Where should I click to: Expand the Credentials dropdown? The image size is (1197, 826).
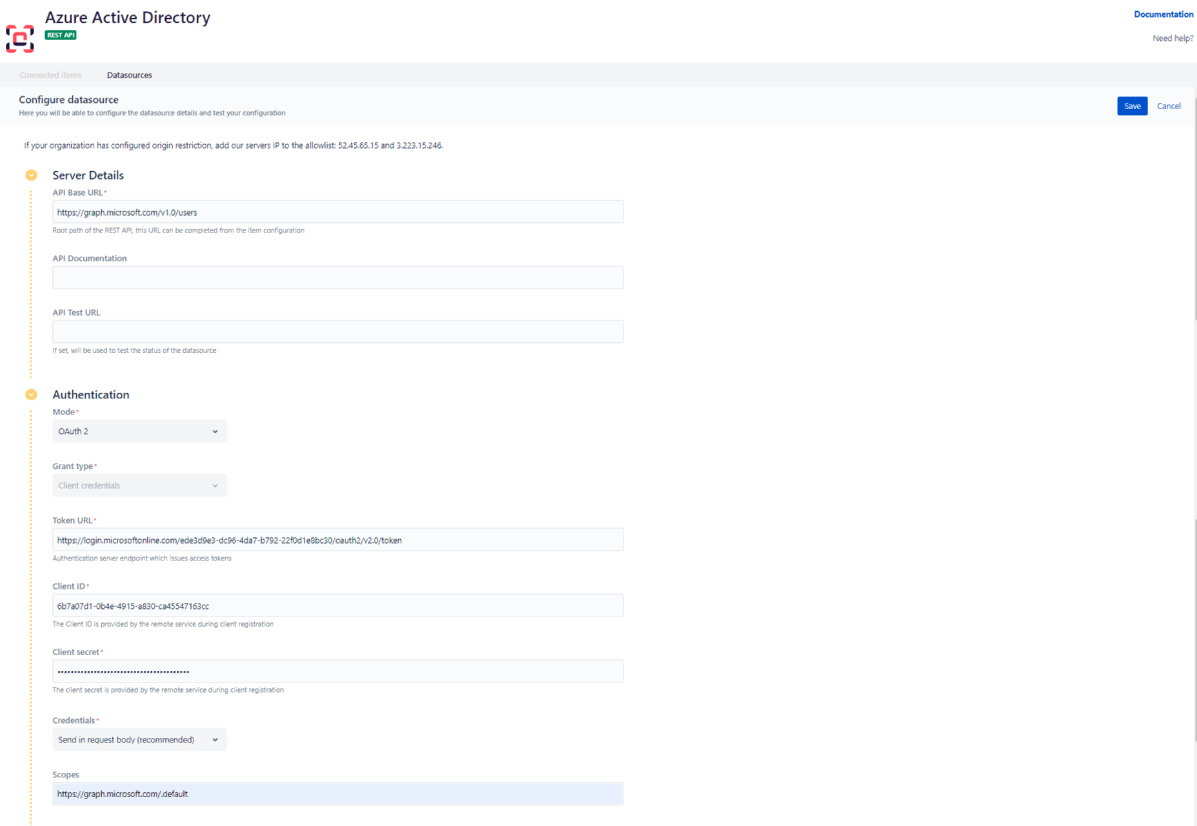(x=139, y=740)
